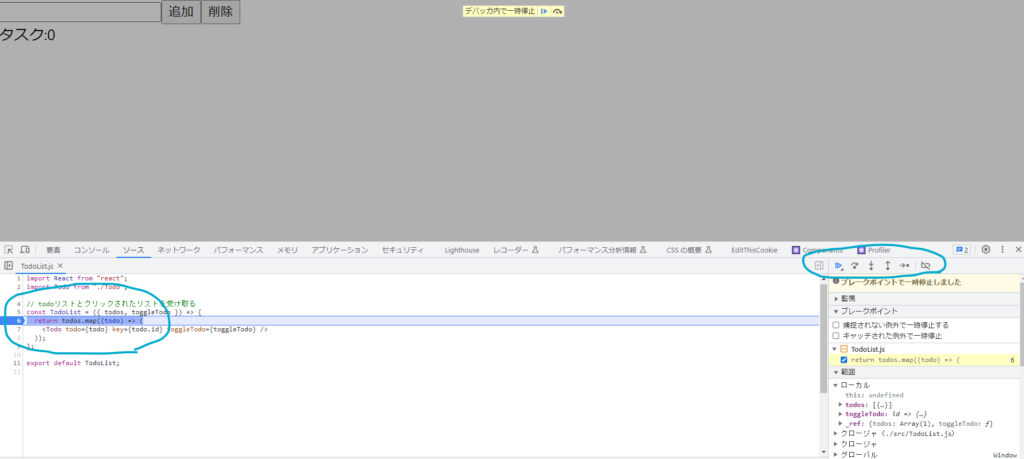This screenshot has width=1024, height=459.
Task: Step over next function call
Action: (854, 266)
